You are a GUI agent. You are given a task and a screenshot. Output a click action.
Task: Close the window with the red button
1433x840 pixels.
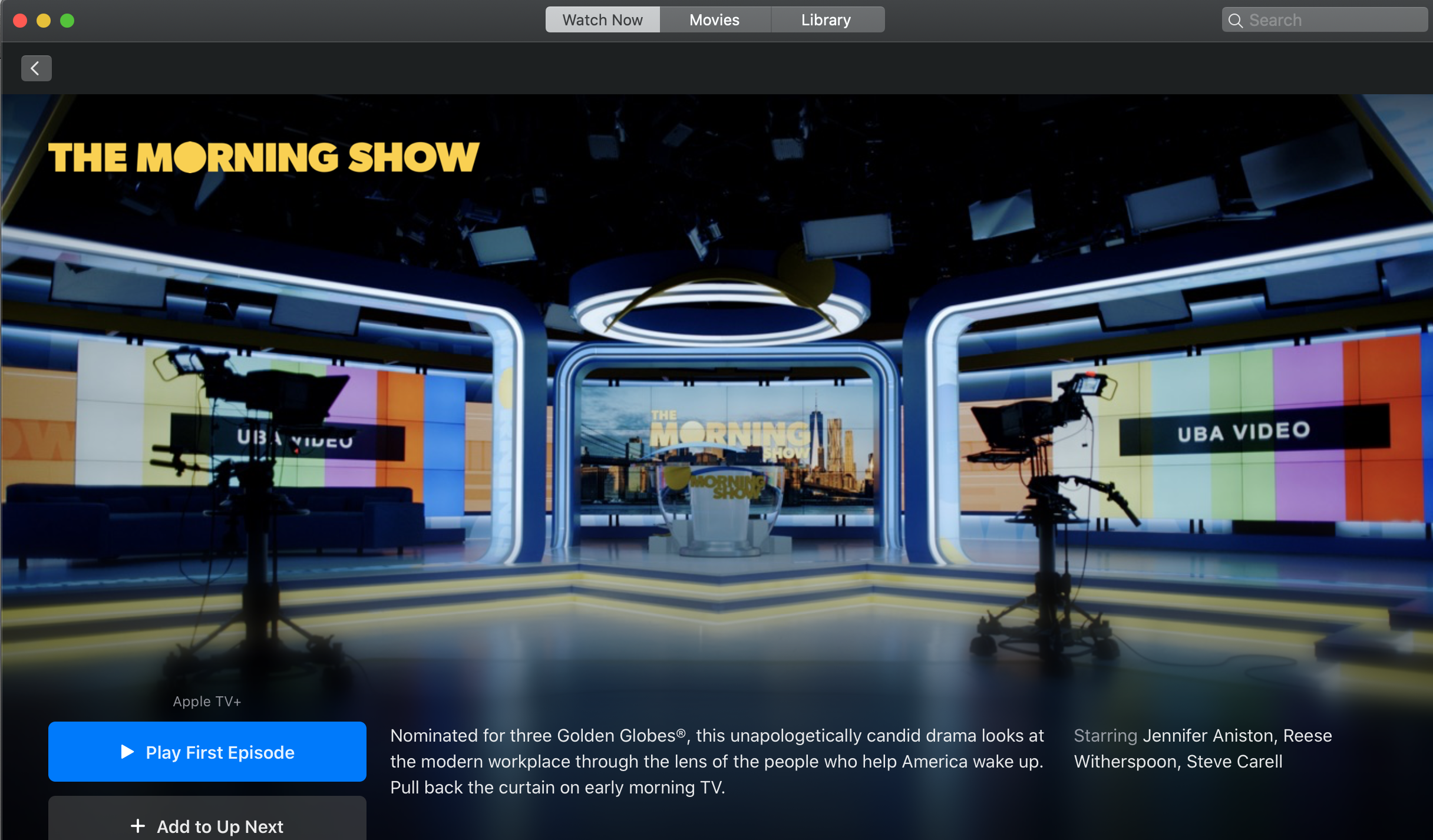20,21
